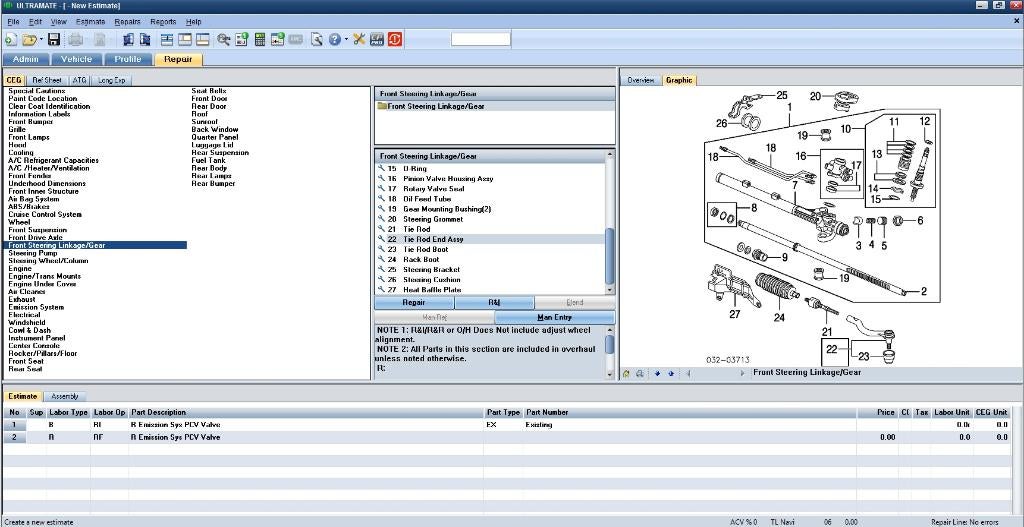Viewport: 1024px width, 527px height.
Task: Click the new estimate icon
Action: pyautogui.click(x=10, y=40)
